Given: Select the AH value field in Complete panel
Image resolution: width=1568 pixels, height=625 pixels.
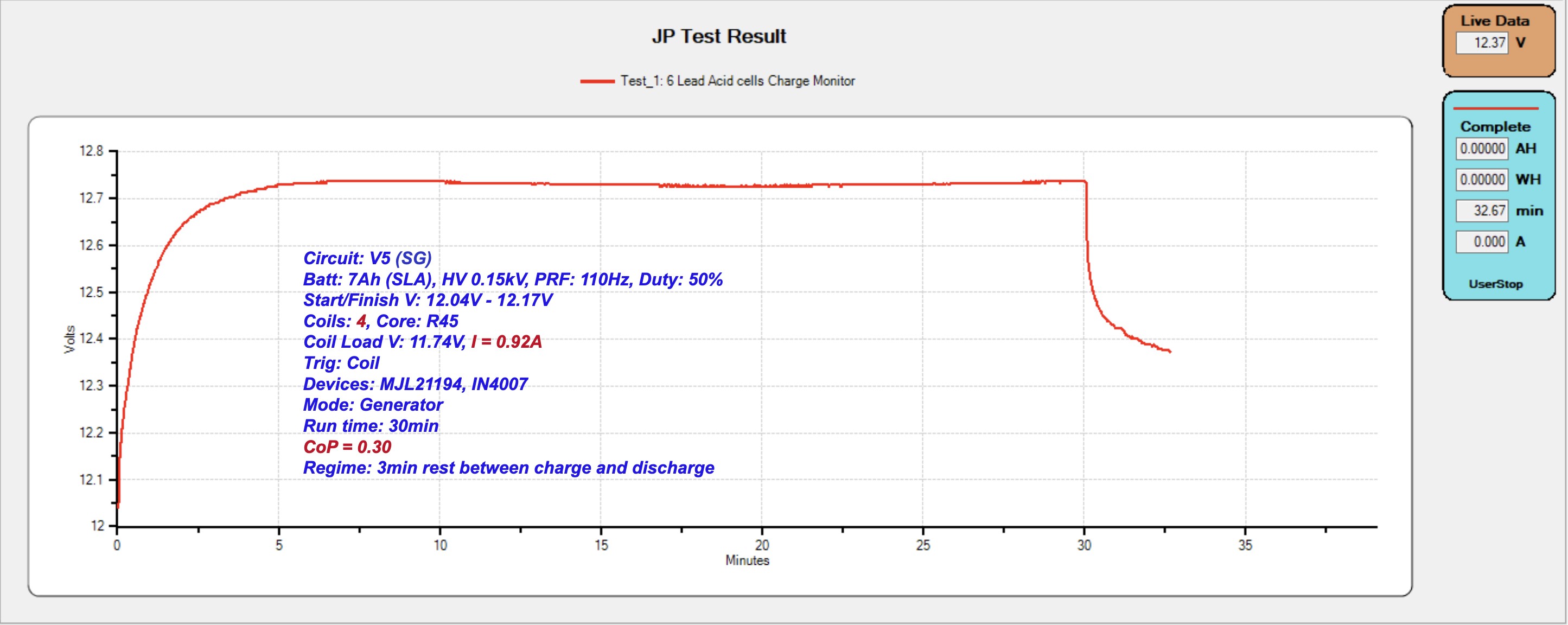Looking at the screenshot, I should point(1482,149).
